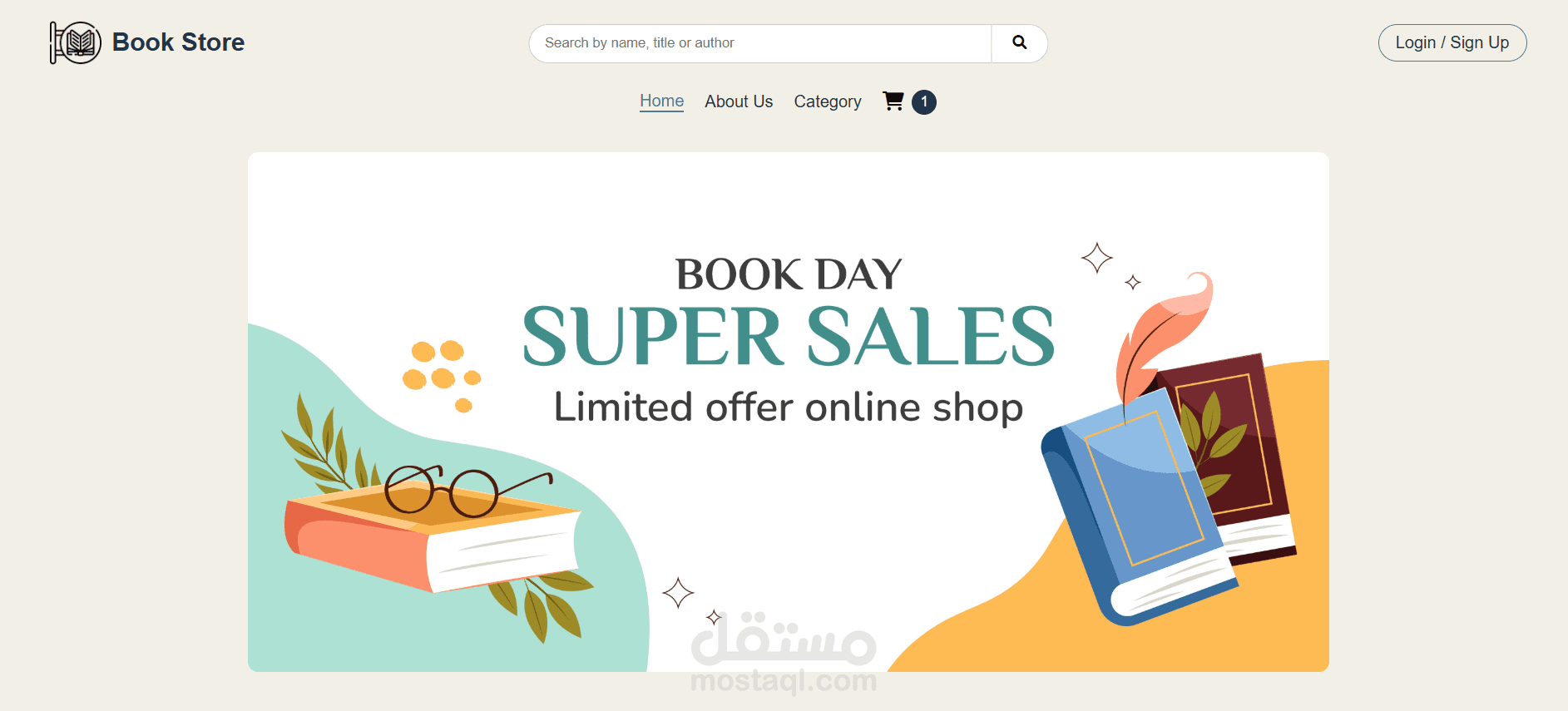Image resolution: width=1568 pixels, height=711 pixels.
Task: Focus the search by name, title or author field
Action: click(x=760, y=43)
